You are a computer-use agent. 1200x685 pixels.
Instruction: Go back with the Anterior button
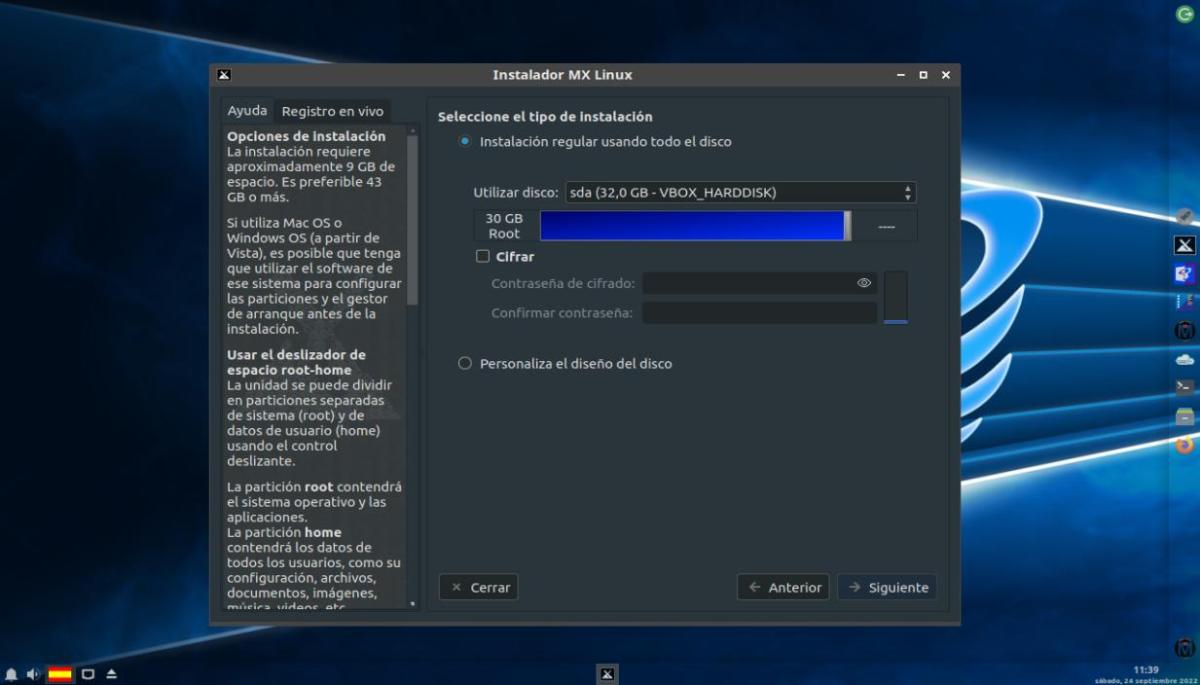783,587
